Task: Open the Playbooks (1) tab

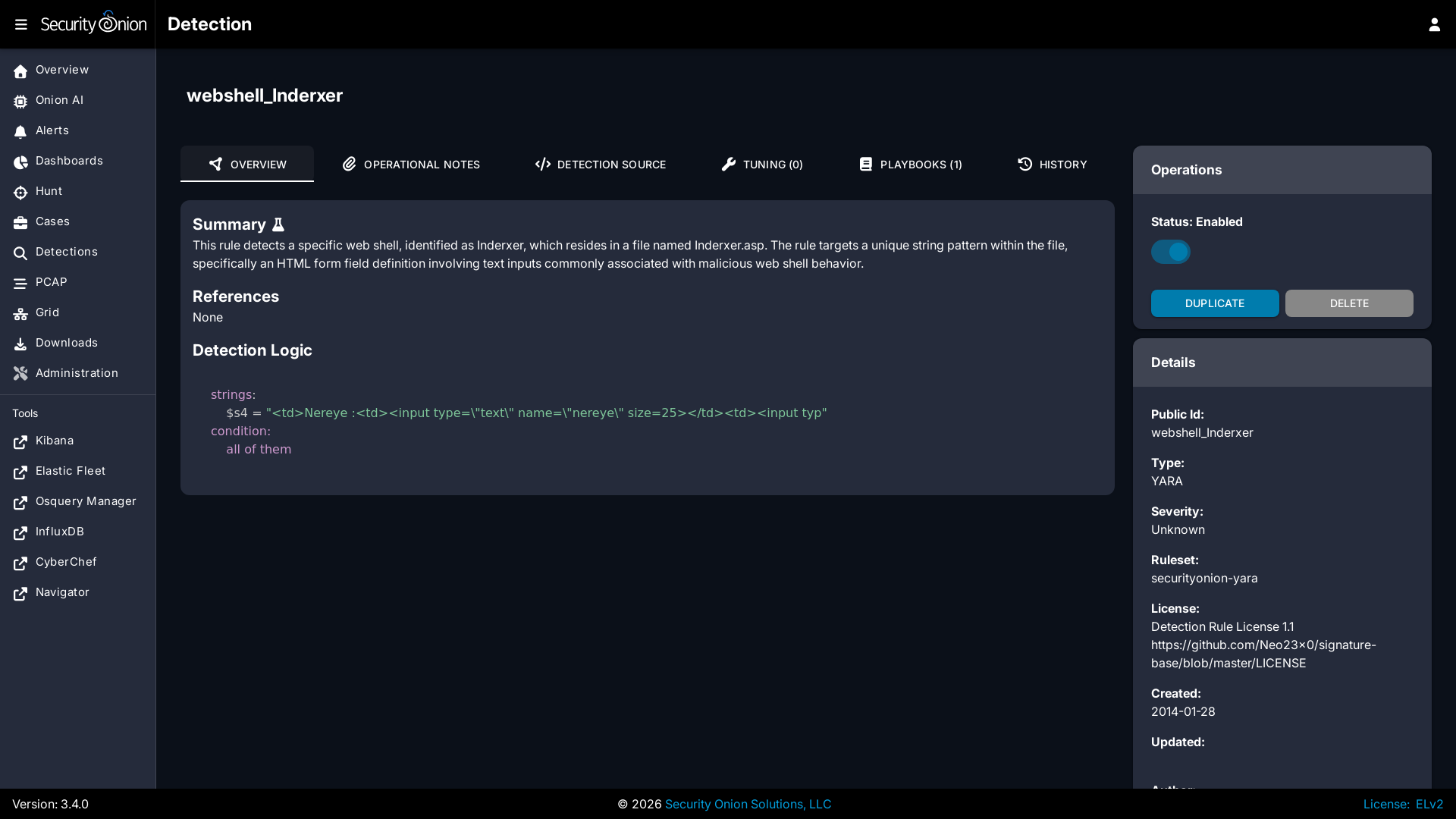Action: coord(911,164)
